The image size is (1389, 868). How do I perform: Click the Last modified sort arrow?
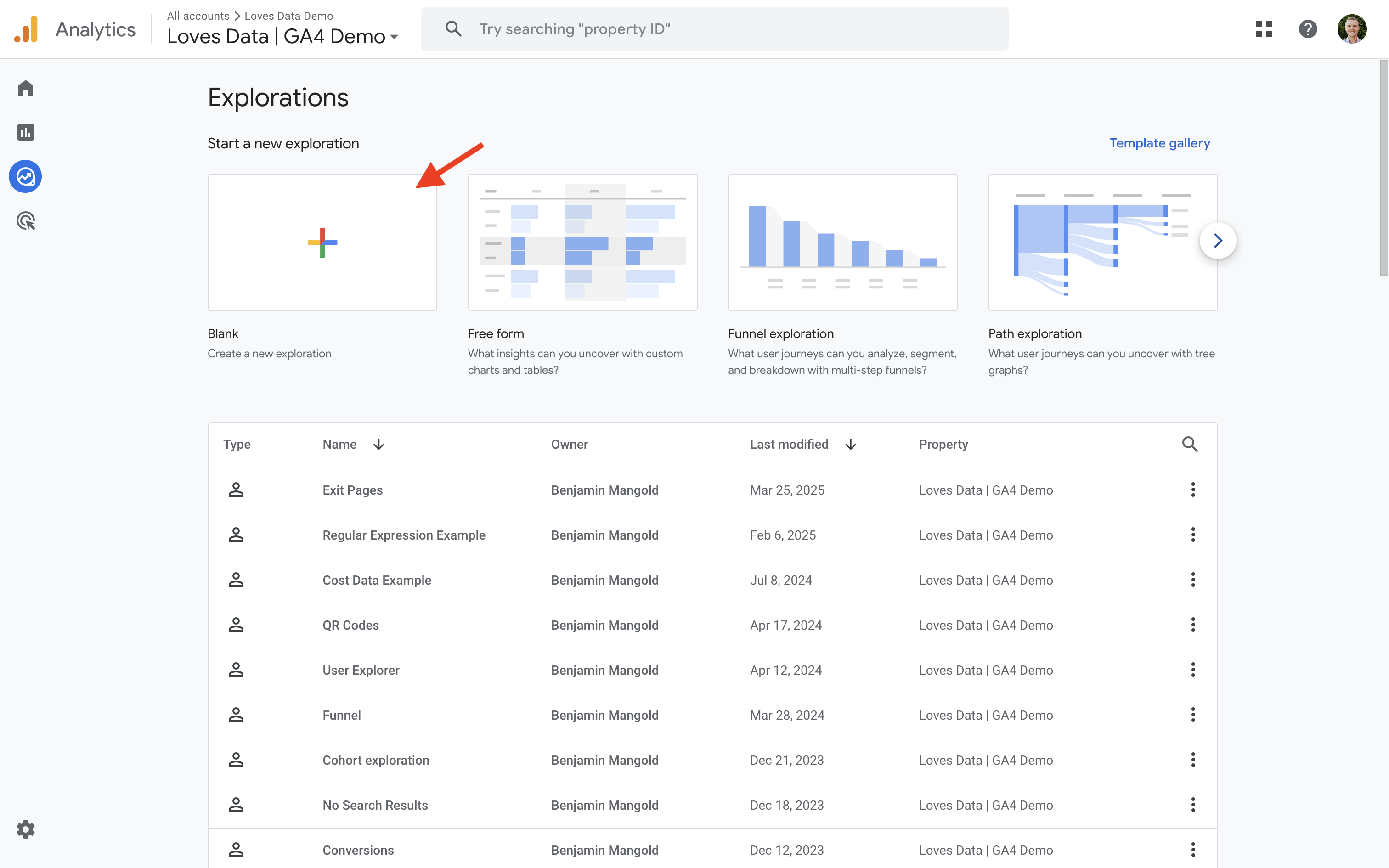(851, 445)
